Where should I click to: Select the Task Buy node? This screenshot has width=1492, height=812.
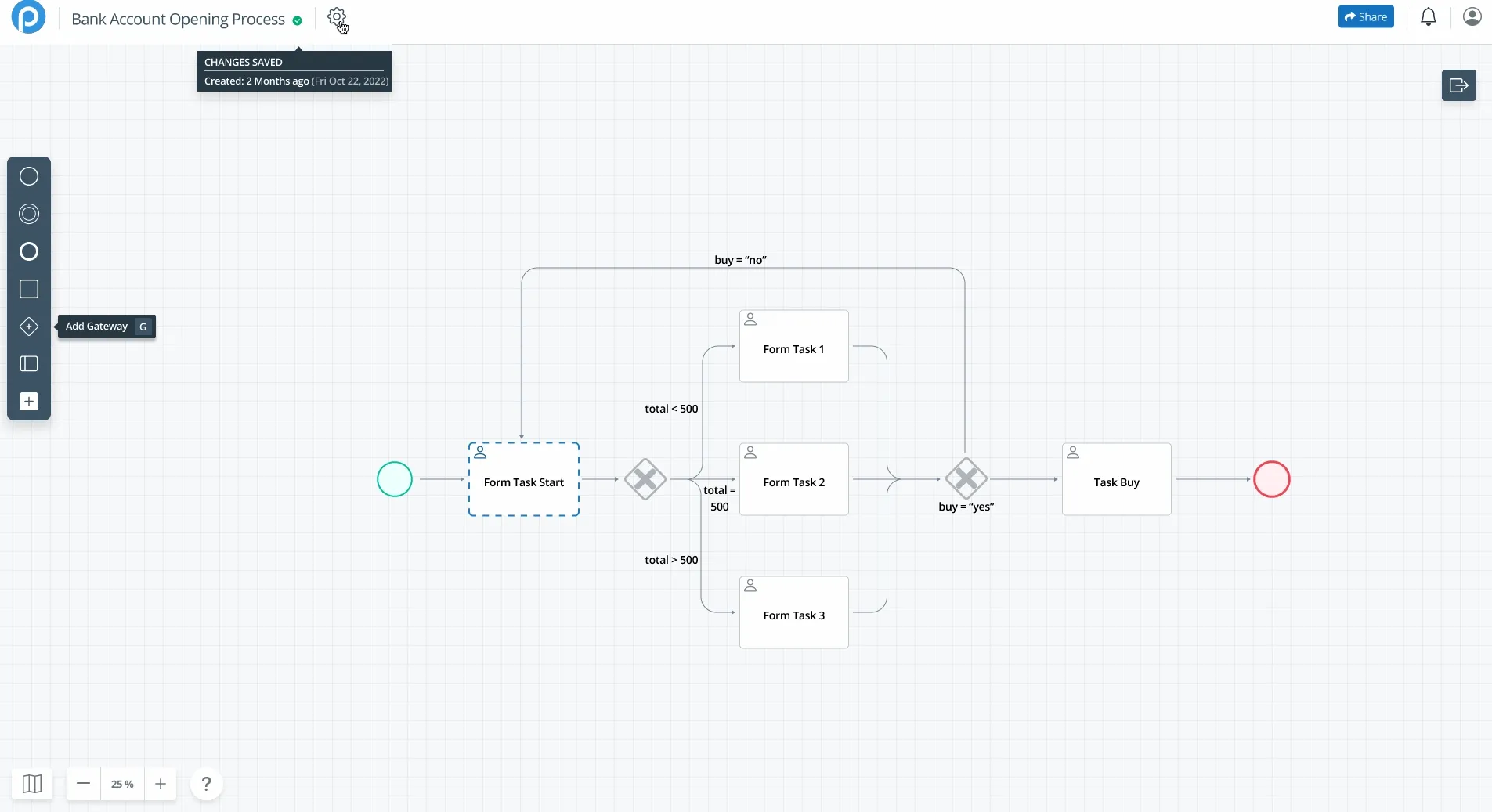tap(1115, 480)
